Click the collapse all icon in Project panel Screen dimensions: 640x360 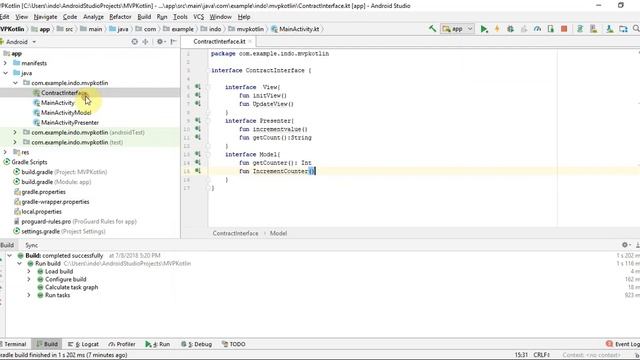coord(145,42)
